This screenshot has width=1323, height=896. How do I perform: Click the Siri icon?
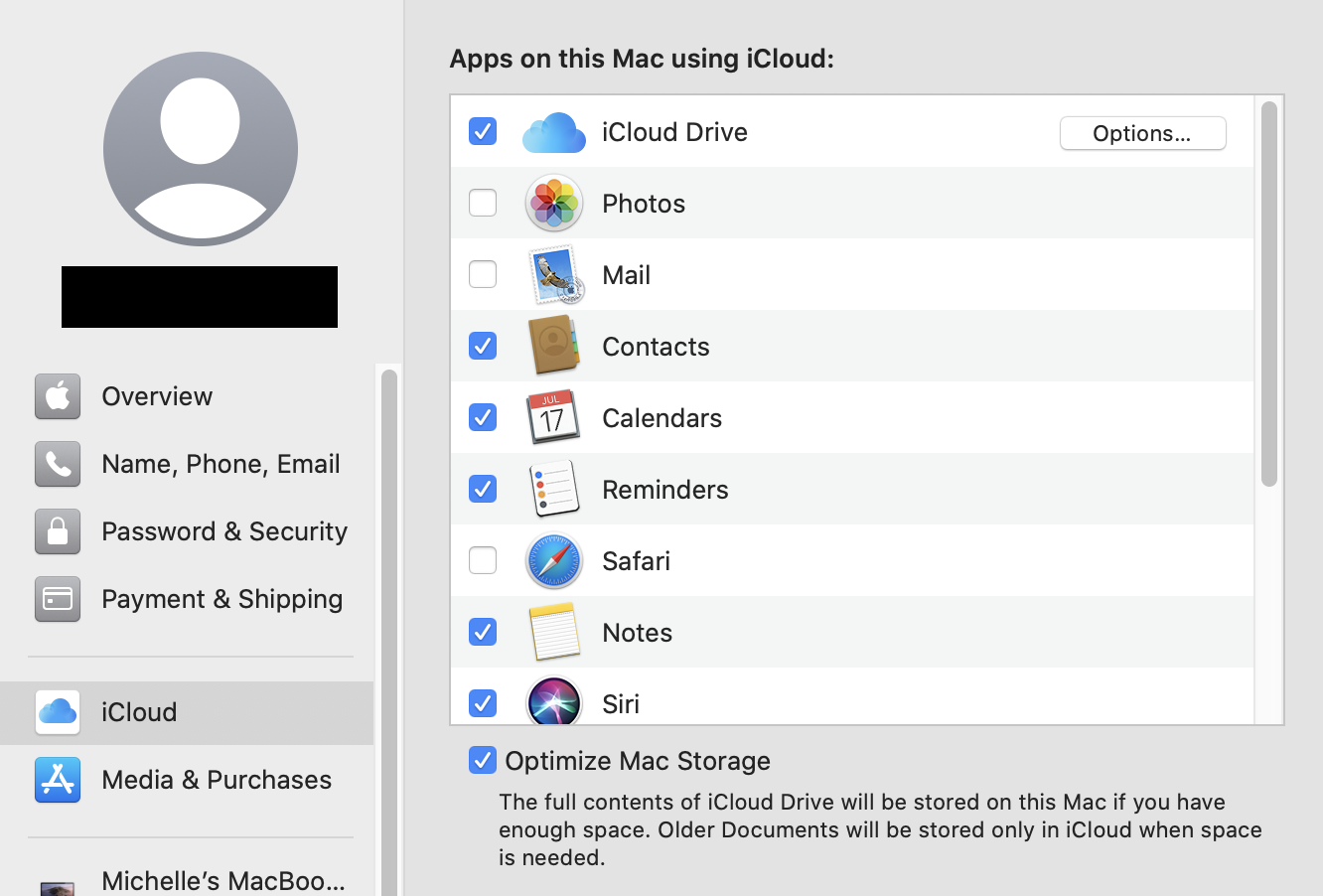(x=553, y=701)
